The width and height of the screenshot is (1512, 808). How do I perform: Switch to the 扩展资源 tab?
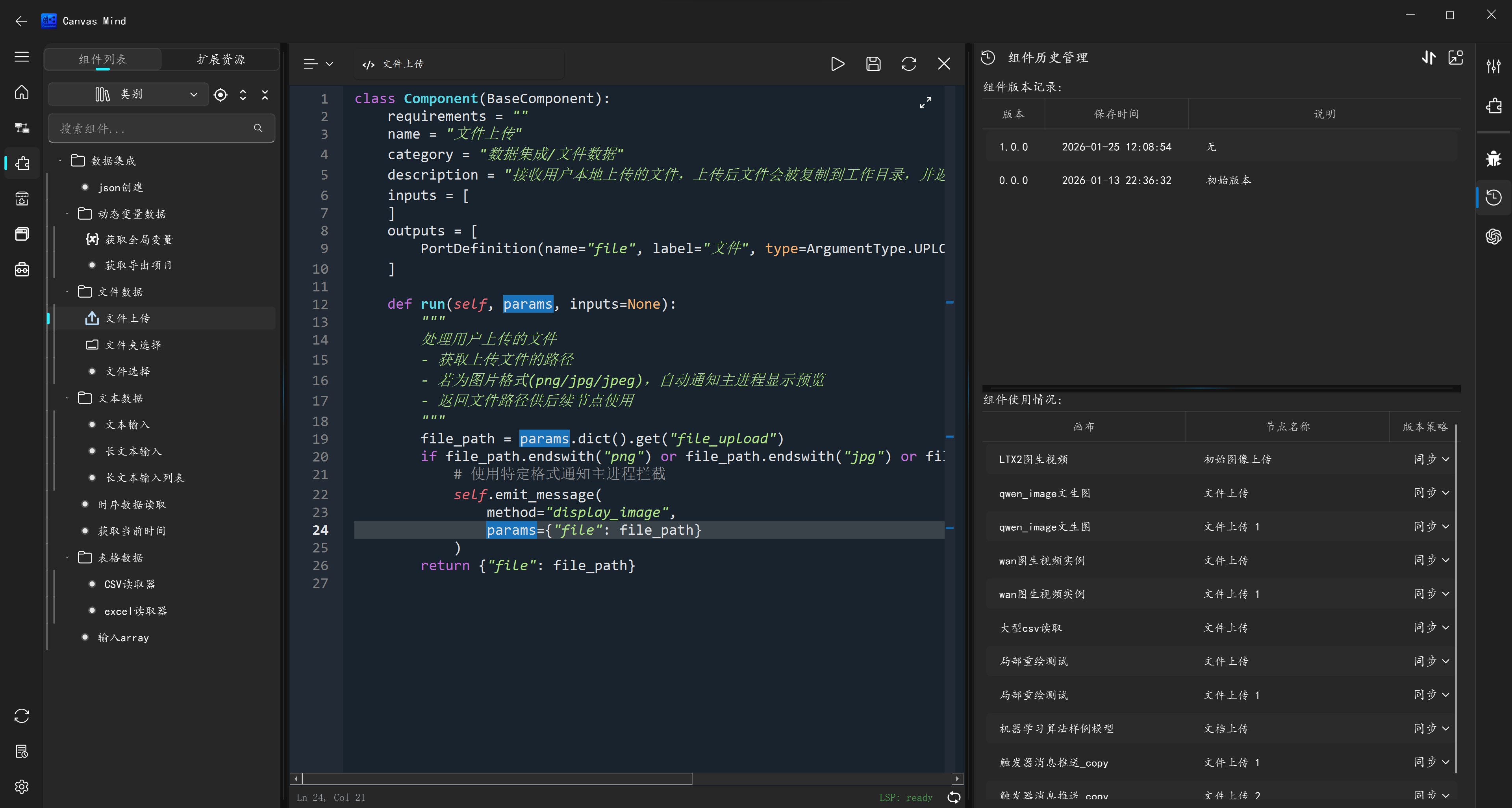(x=220, y=59)
